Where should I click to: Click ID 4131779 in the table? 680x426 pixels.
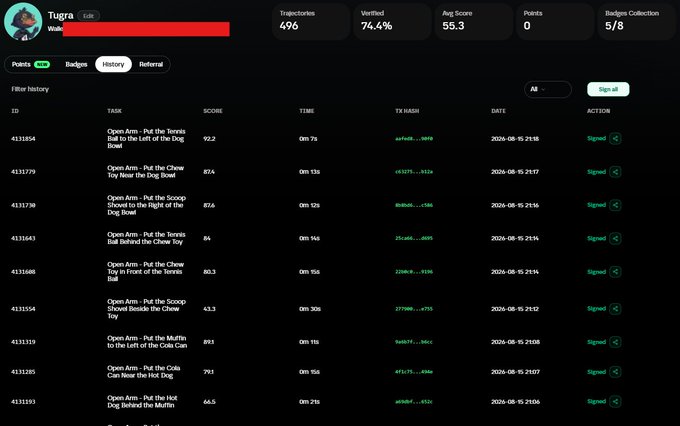point(23,172)
